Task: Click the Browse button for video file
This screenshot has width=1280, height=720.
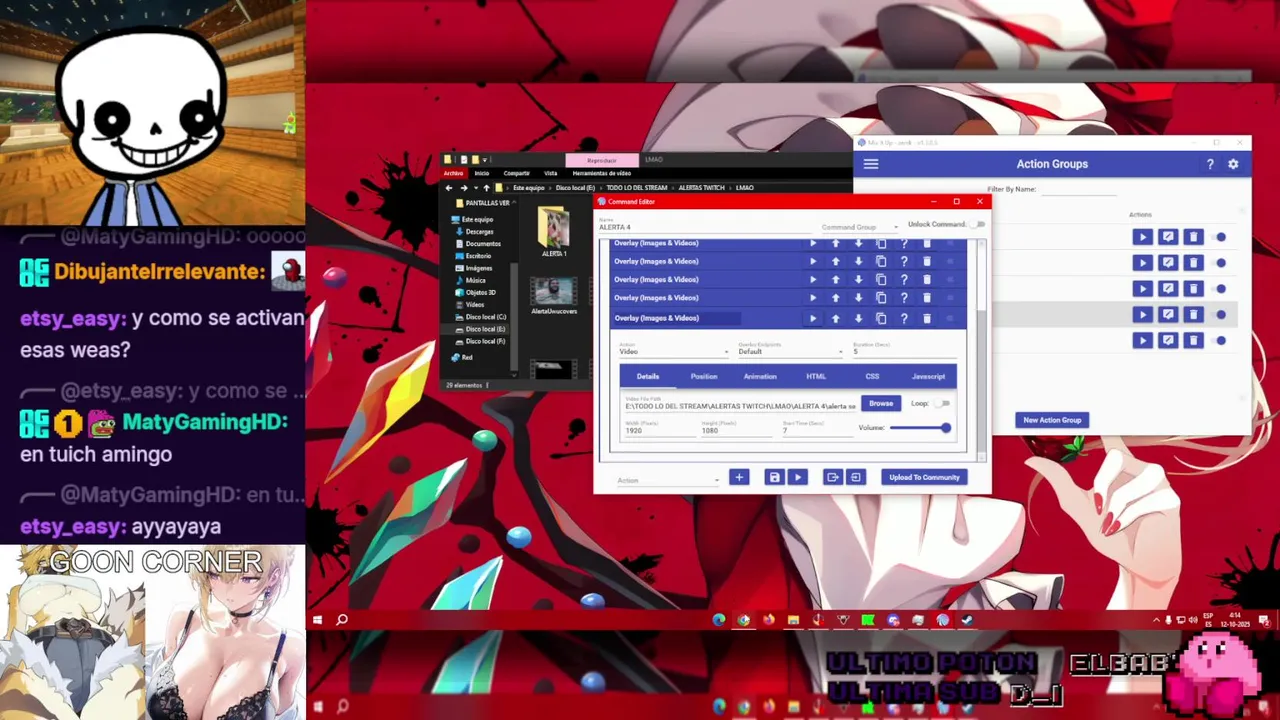Action: [x=881, y=403]
